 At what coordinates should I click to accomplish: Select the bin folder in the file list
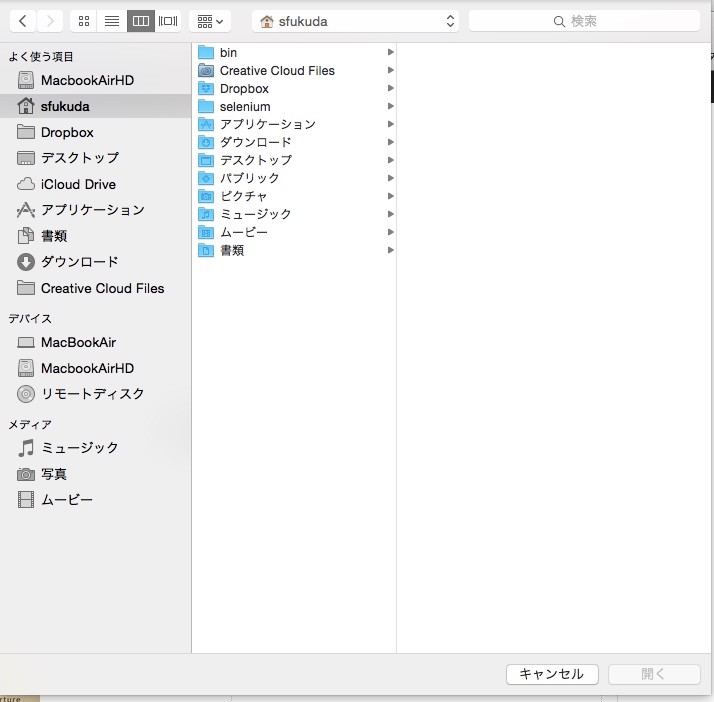(x=294, y=52)
